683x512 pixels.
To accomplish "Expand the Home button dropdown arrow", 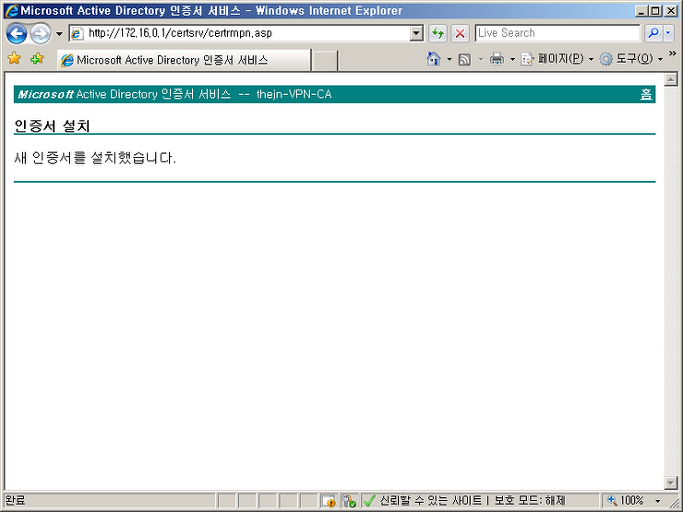I will (449, 59).
